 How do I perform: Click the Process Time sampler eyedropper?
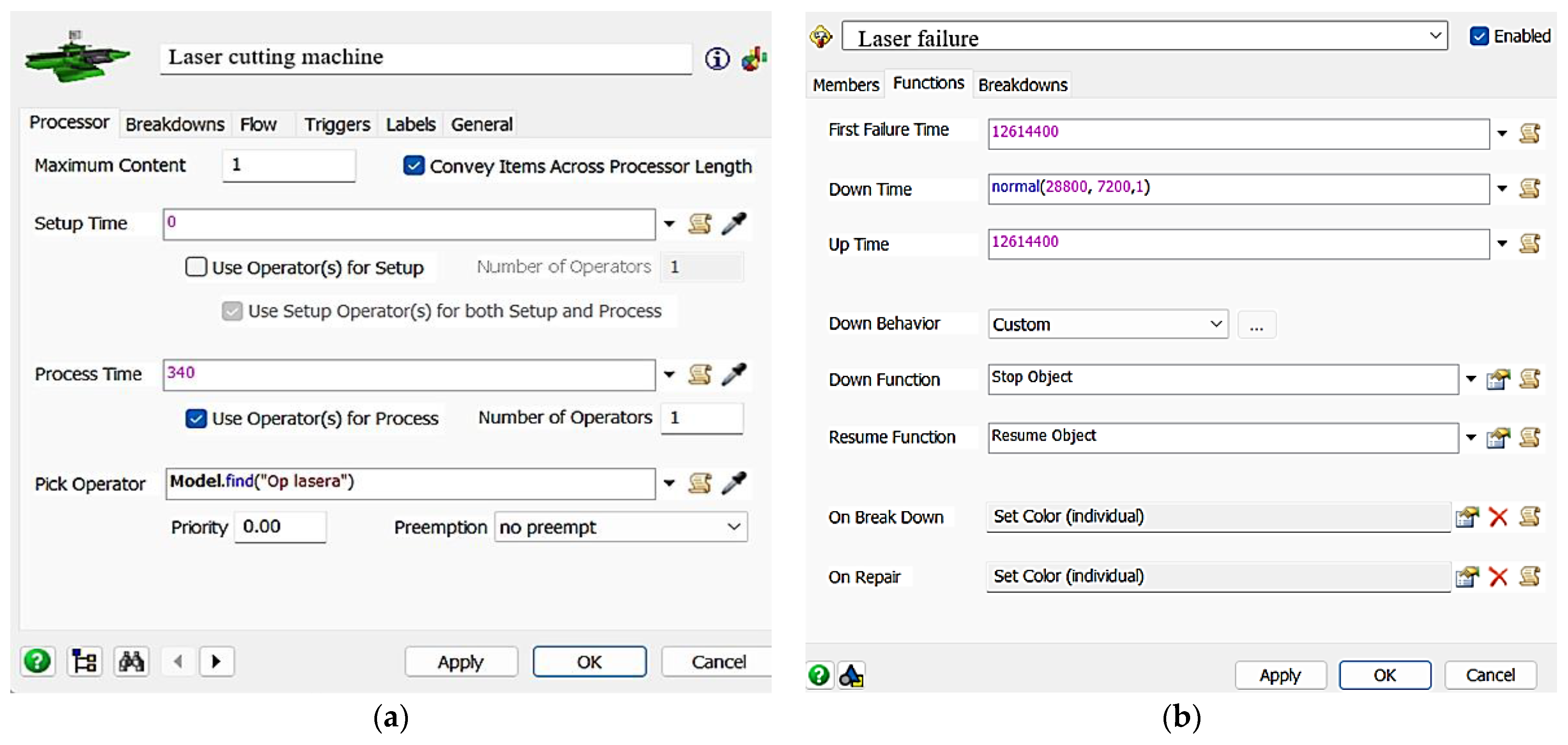pos(734,374)
